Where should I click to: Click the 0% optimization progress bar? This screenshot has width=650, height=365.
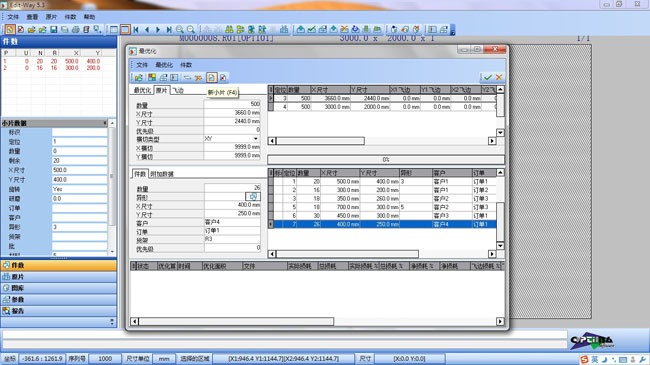tap(386, 160)
